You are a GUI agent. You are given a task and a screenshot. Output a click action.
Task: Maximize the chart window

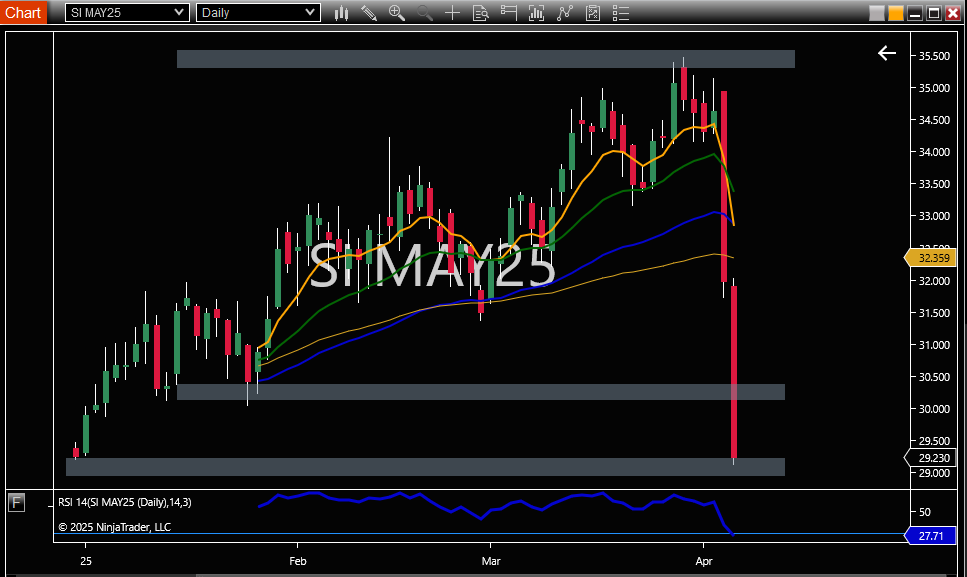(x=934, y=13)
